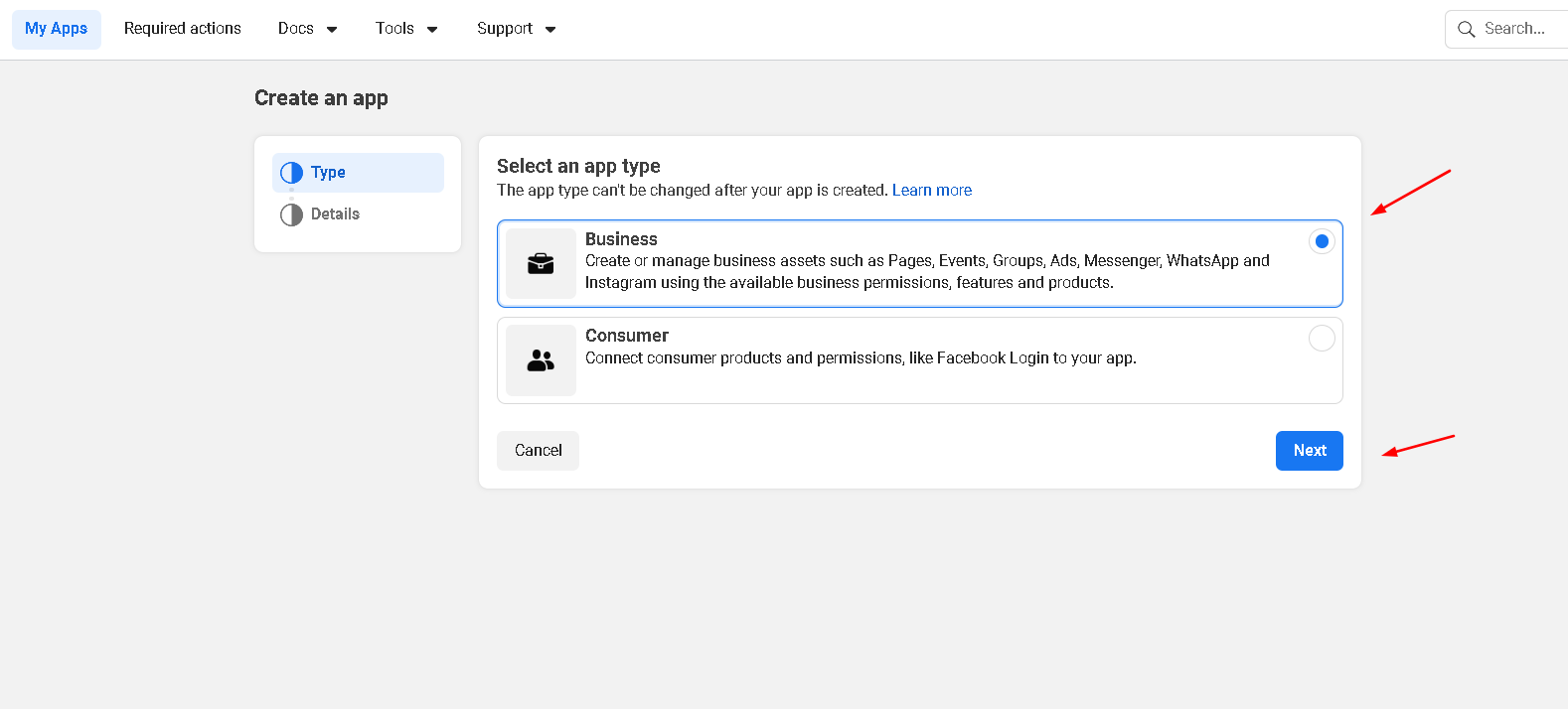The width and height of the screenshot is (1568, 709).
Task: Click the Business briefcase icon
Action: 541,263
